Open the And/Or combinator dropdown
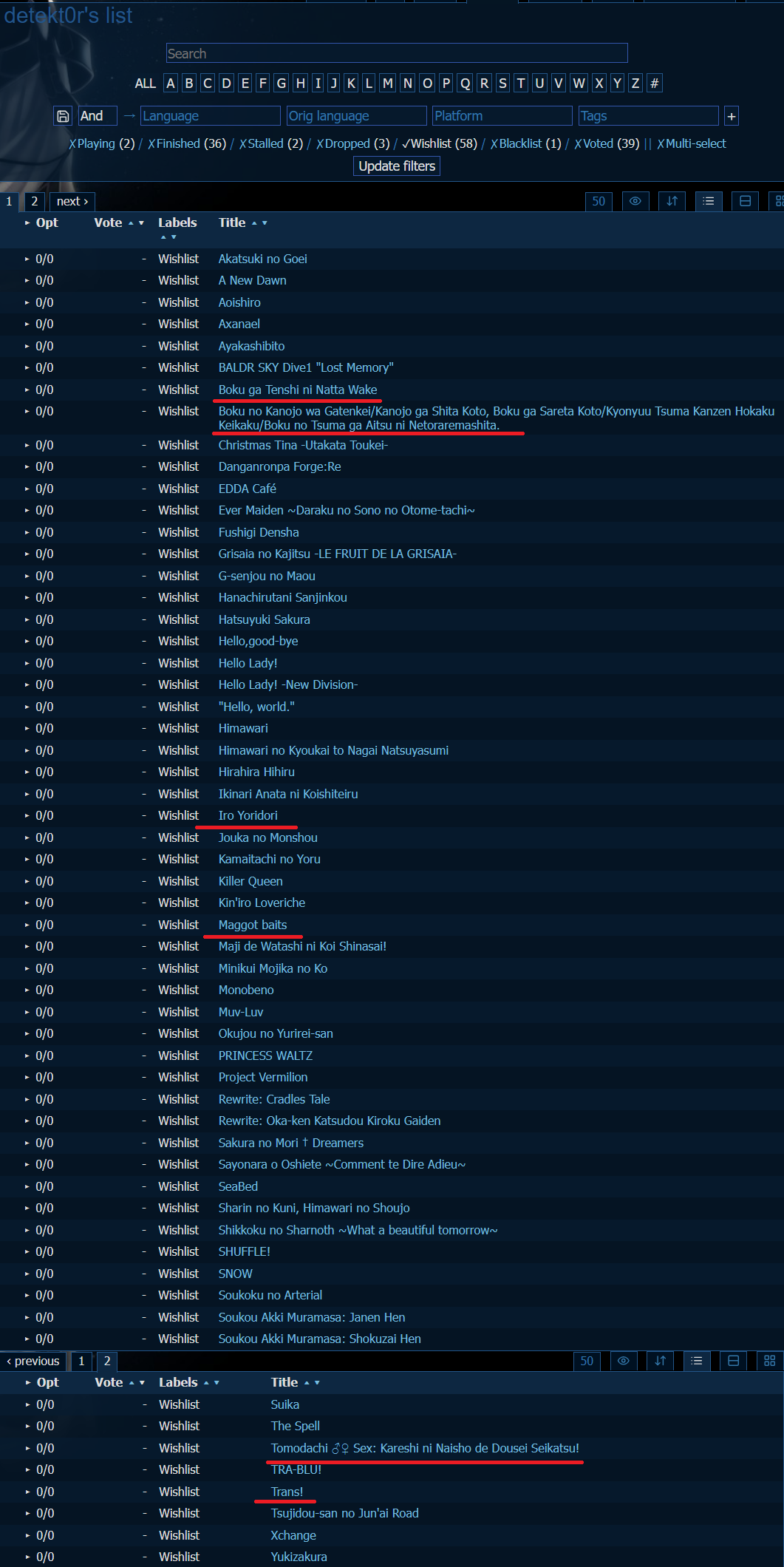The width and height of the screenshot is (784, 1567). click(x=98, y=116)
